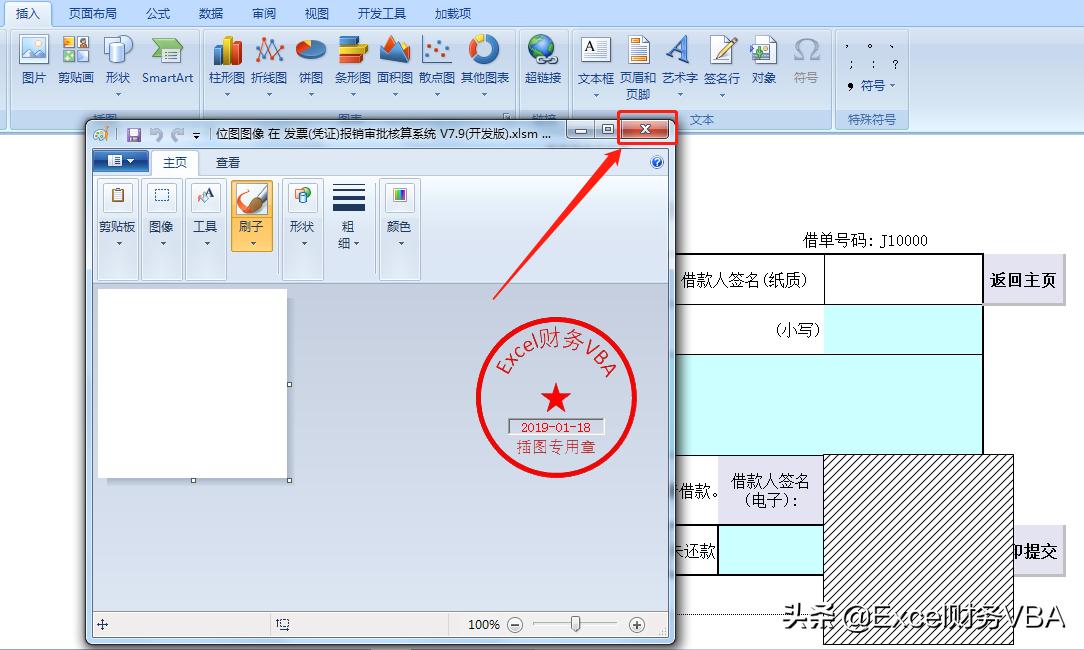This screenshot has height=650, width=1084.
Task: Undo in the Paint quick access toolbar
Action: point(156,134)
